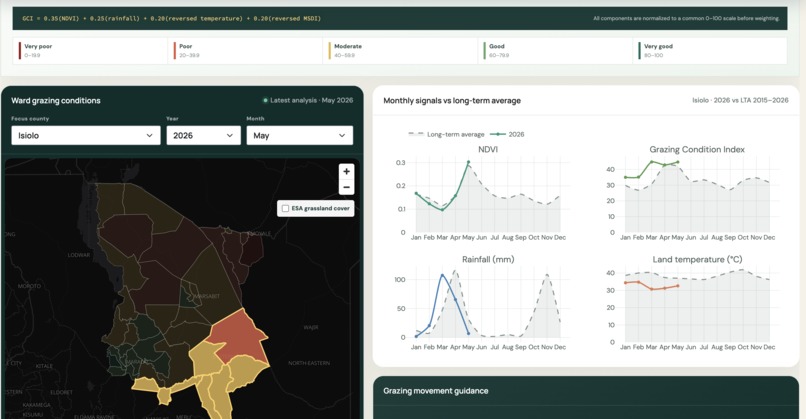806x419 pixels.
Task: Click the MARSABIT label on the map
Action: (207, 296)
